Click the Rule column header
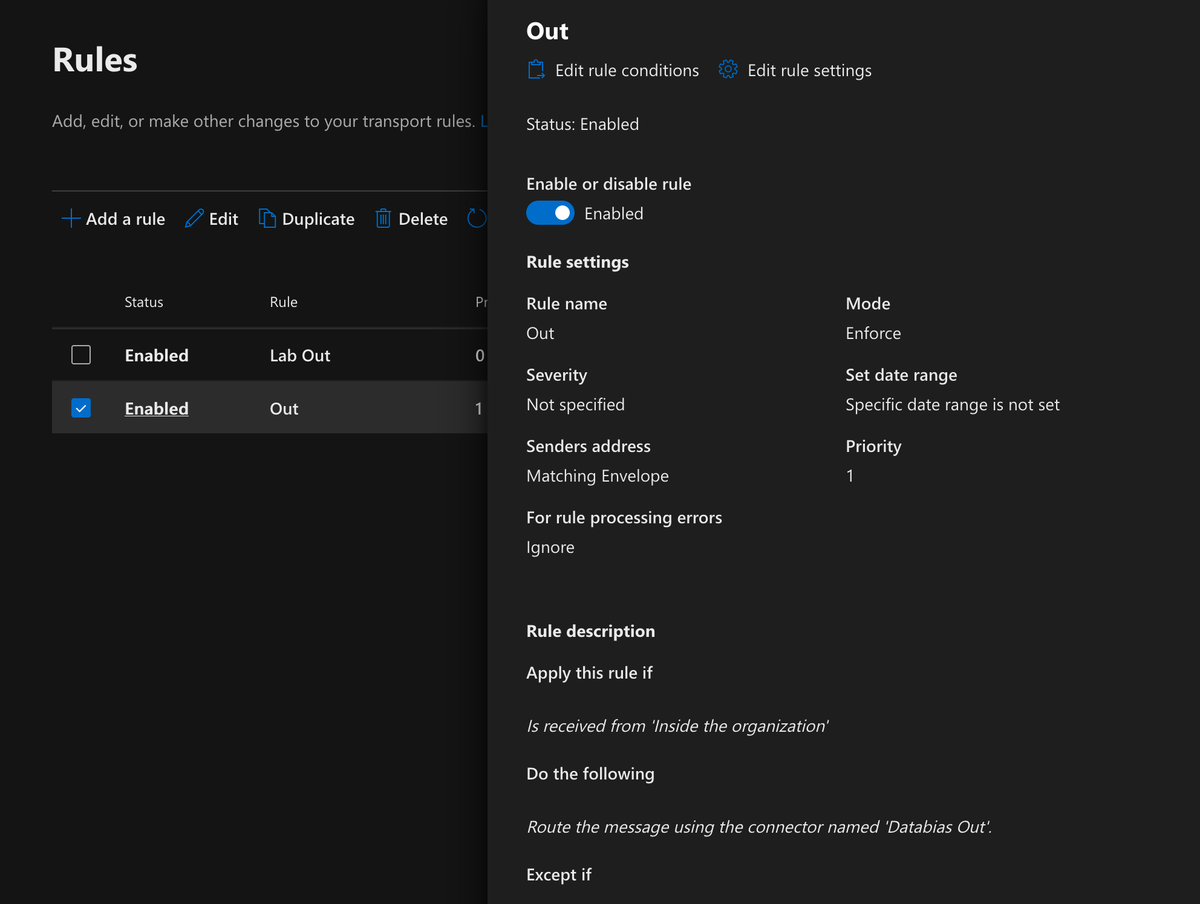The width and height of the screenshot is (1200, 904). [x=284, y=302]
